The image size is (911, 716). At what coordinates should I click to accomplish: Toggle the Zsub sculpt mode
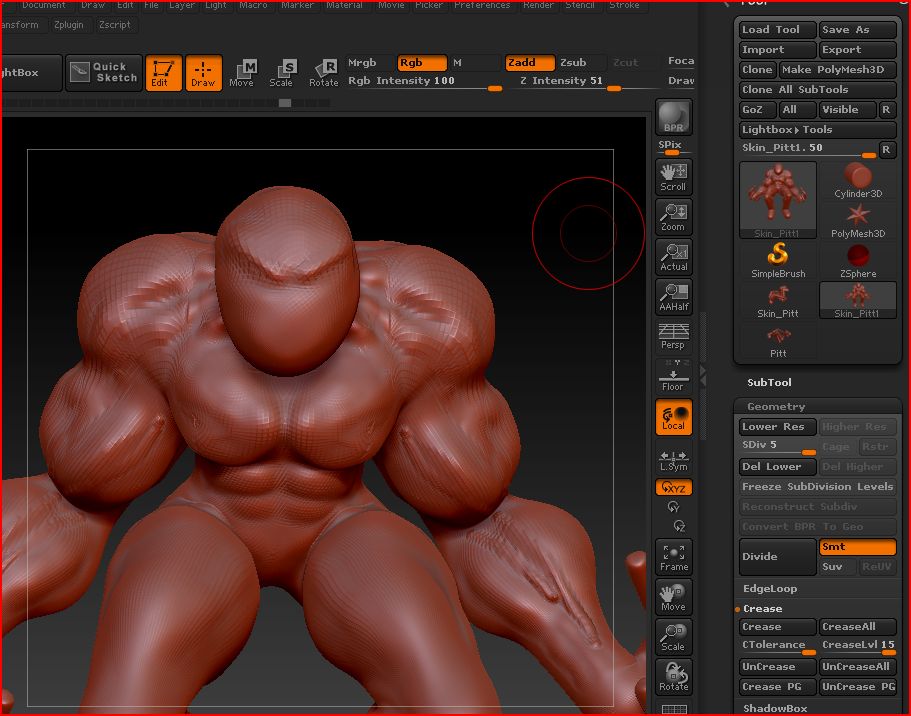pos(573,63)
